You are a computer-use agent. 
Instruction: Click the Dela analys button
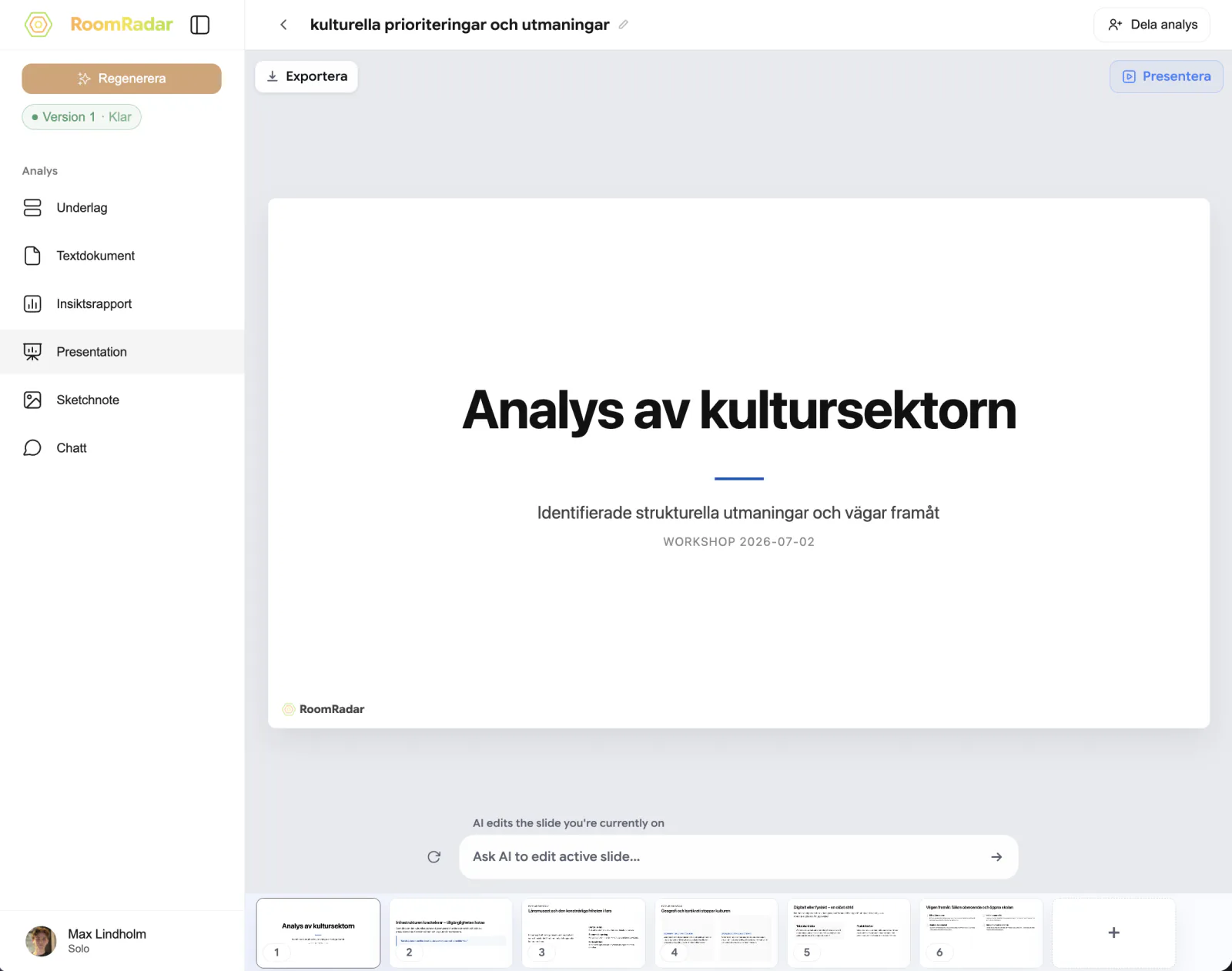pyautogui.click(x=1152, y=25)
